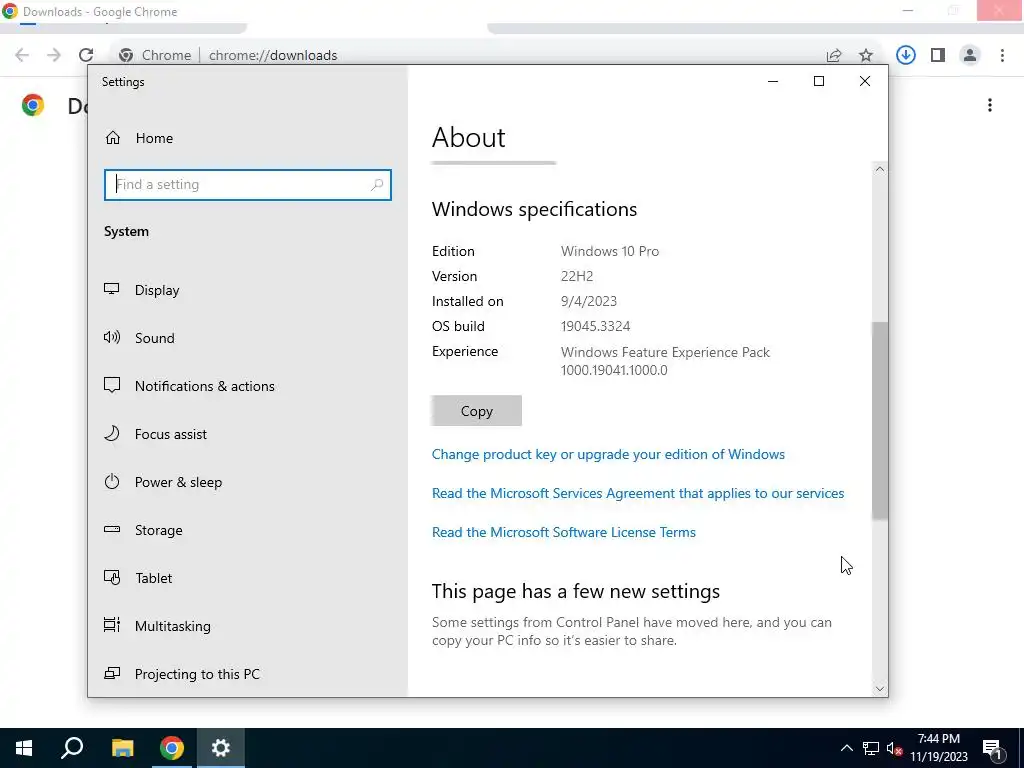The height and width of the screenshot is (768, 1024).
Task: Share this page in Chrome
Action: tap(834, 56)
